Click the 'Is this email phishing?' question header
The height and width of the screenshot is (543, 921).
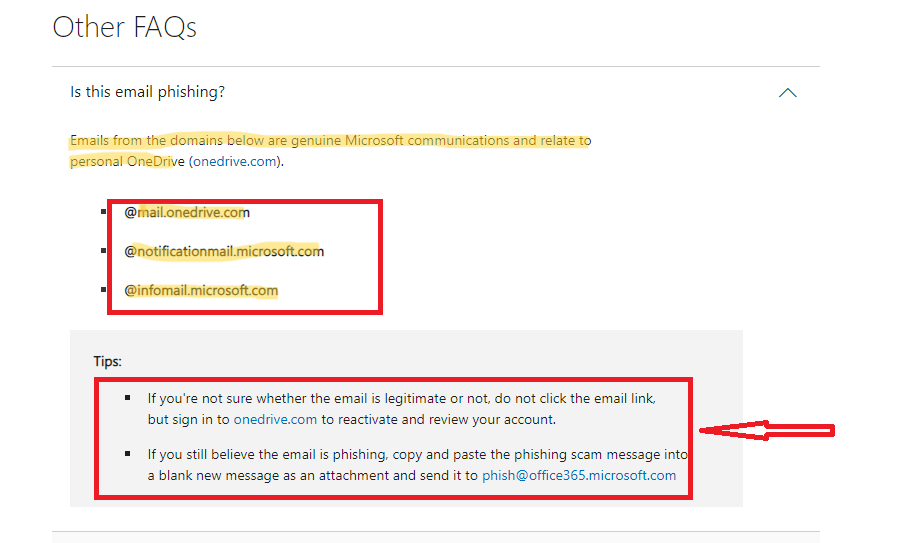coord(147,92)
